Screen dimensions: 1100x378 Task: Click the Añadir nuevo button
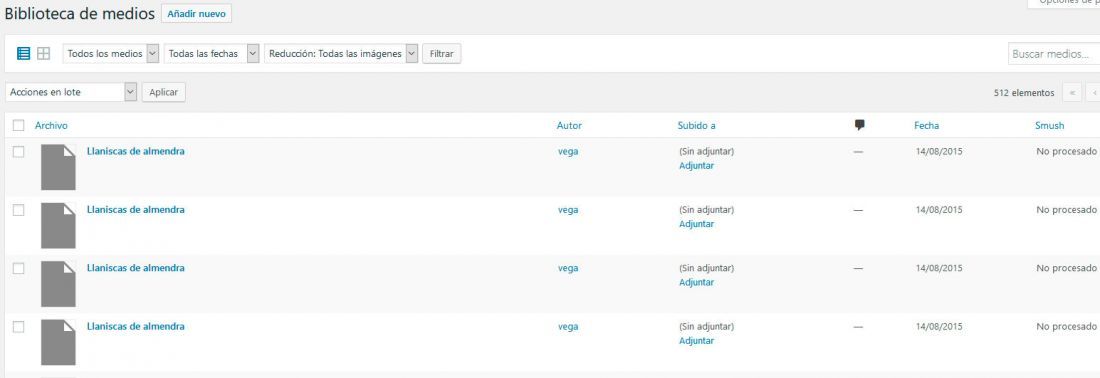[196, 14]
